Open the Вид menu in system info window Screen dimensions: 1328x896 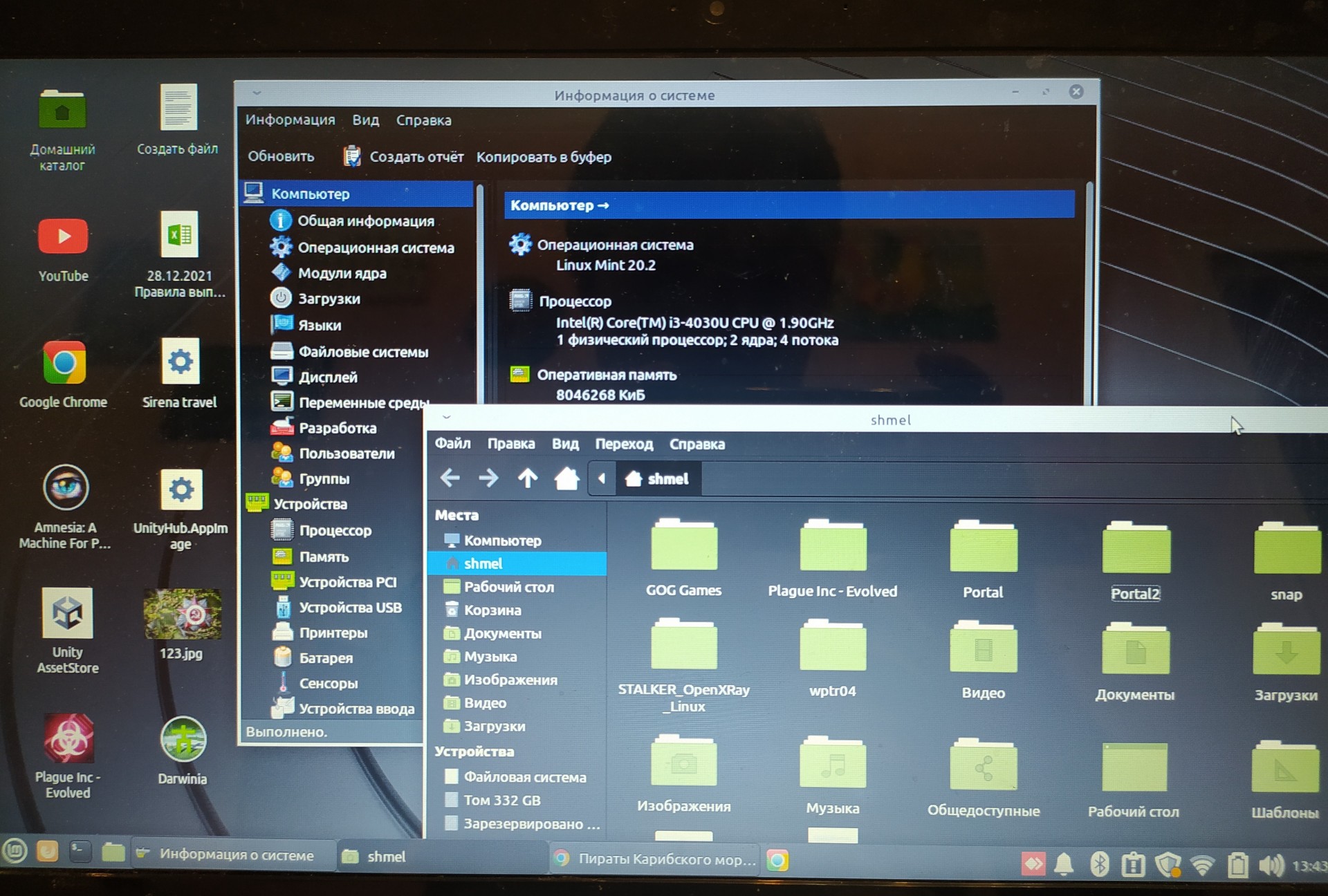tap(365, 120)
